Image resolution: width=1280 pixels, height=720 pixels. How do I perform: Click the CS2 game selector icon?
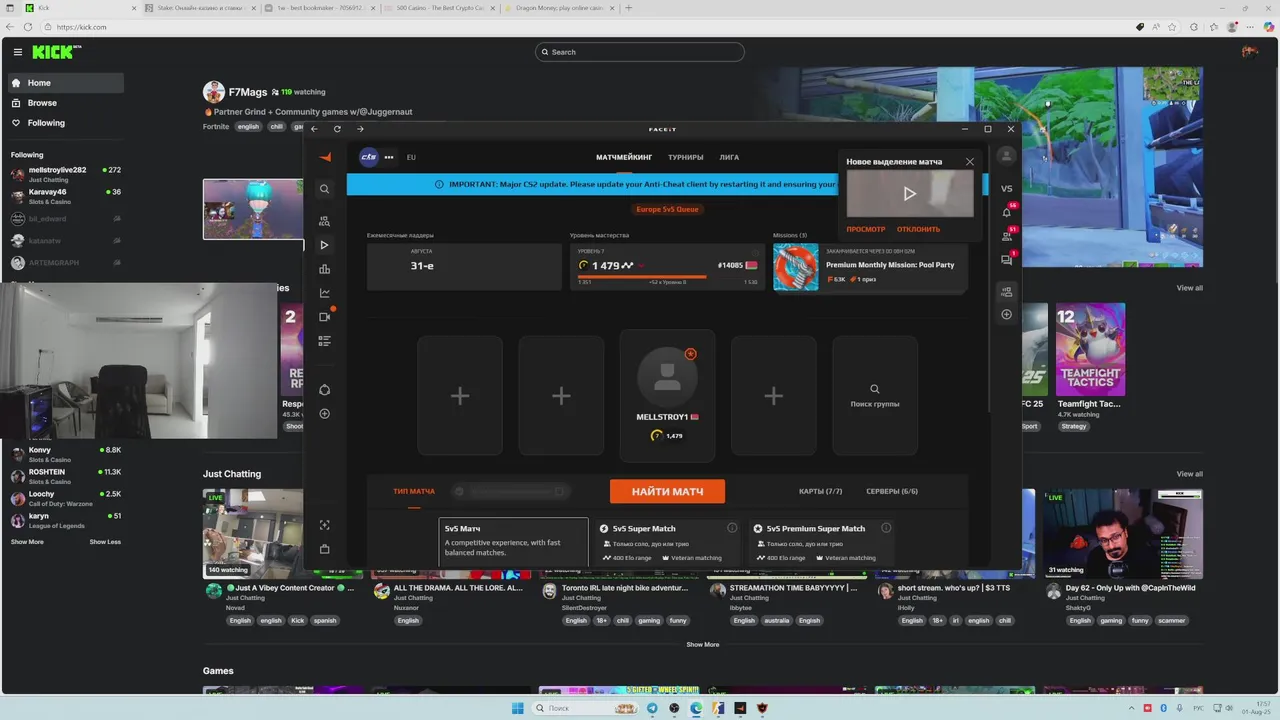(x=369, y=157)
